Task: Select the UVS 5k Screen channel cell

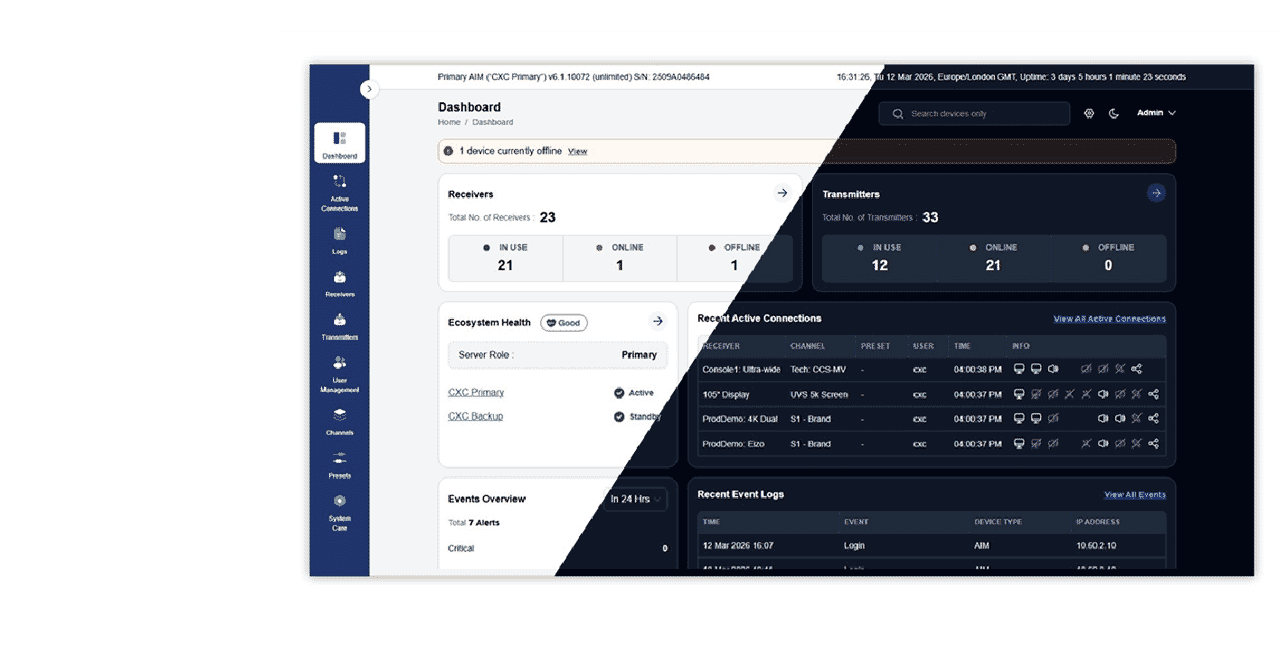Action: pyautogui.click(x=819, y=394)
